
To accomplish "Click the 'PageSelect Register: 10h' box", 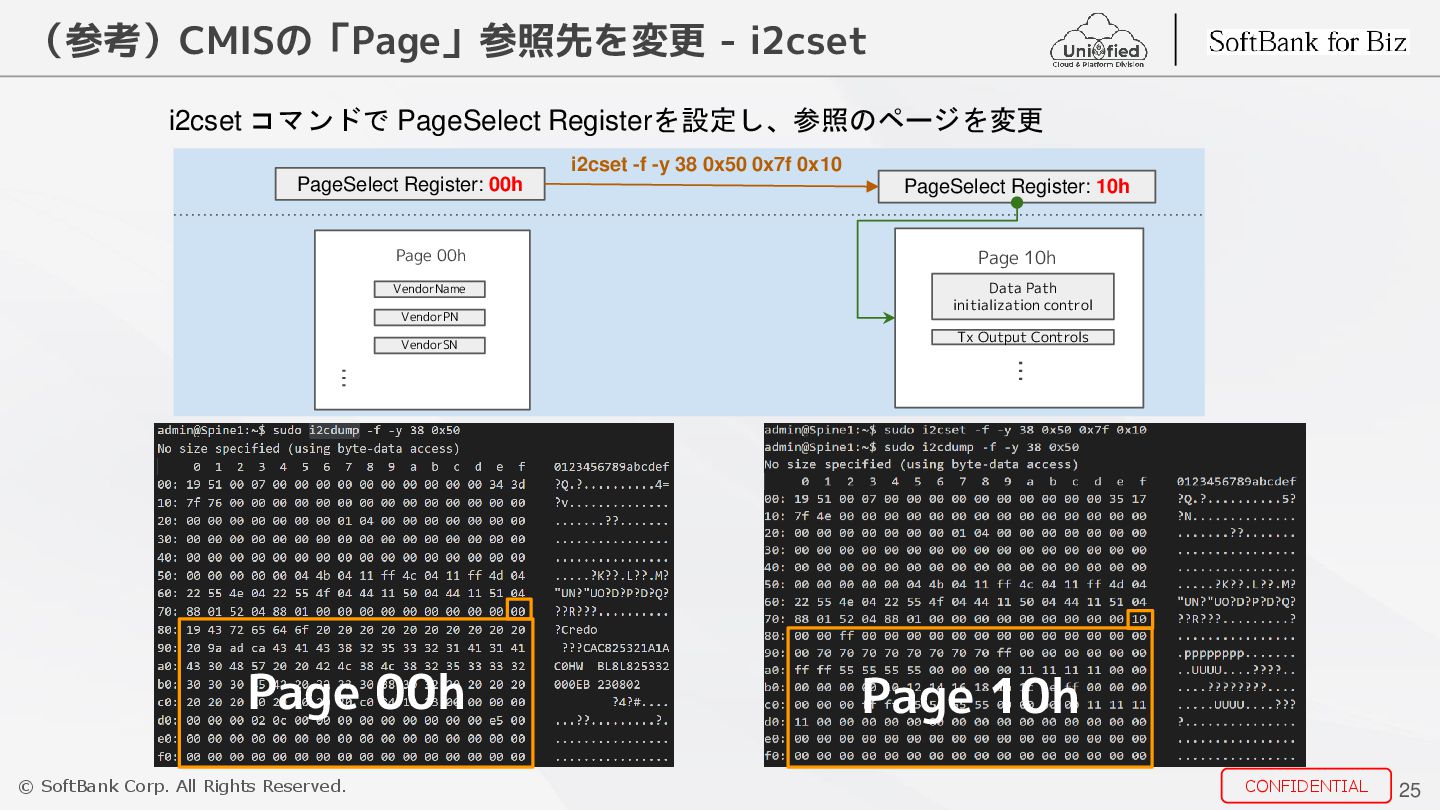I will [x=1017, y=186].
